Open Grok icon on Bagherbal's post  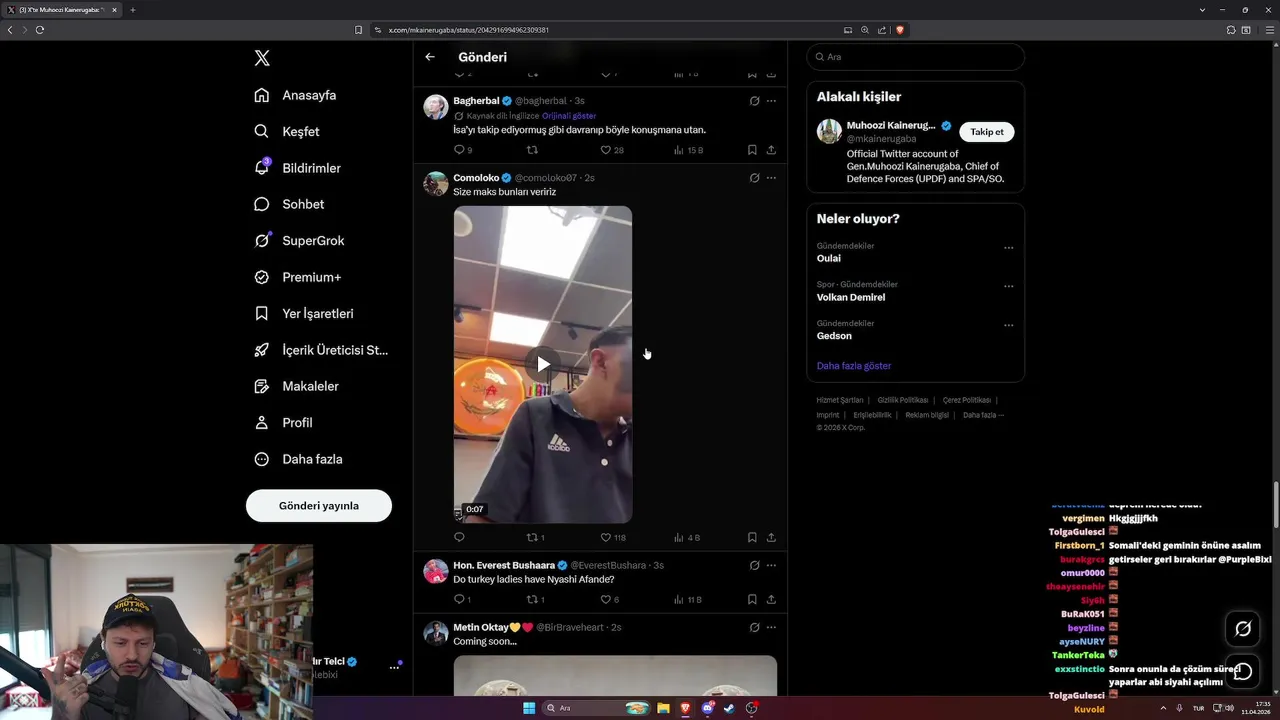click(x=754, y=101)
